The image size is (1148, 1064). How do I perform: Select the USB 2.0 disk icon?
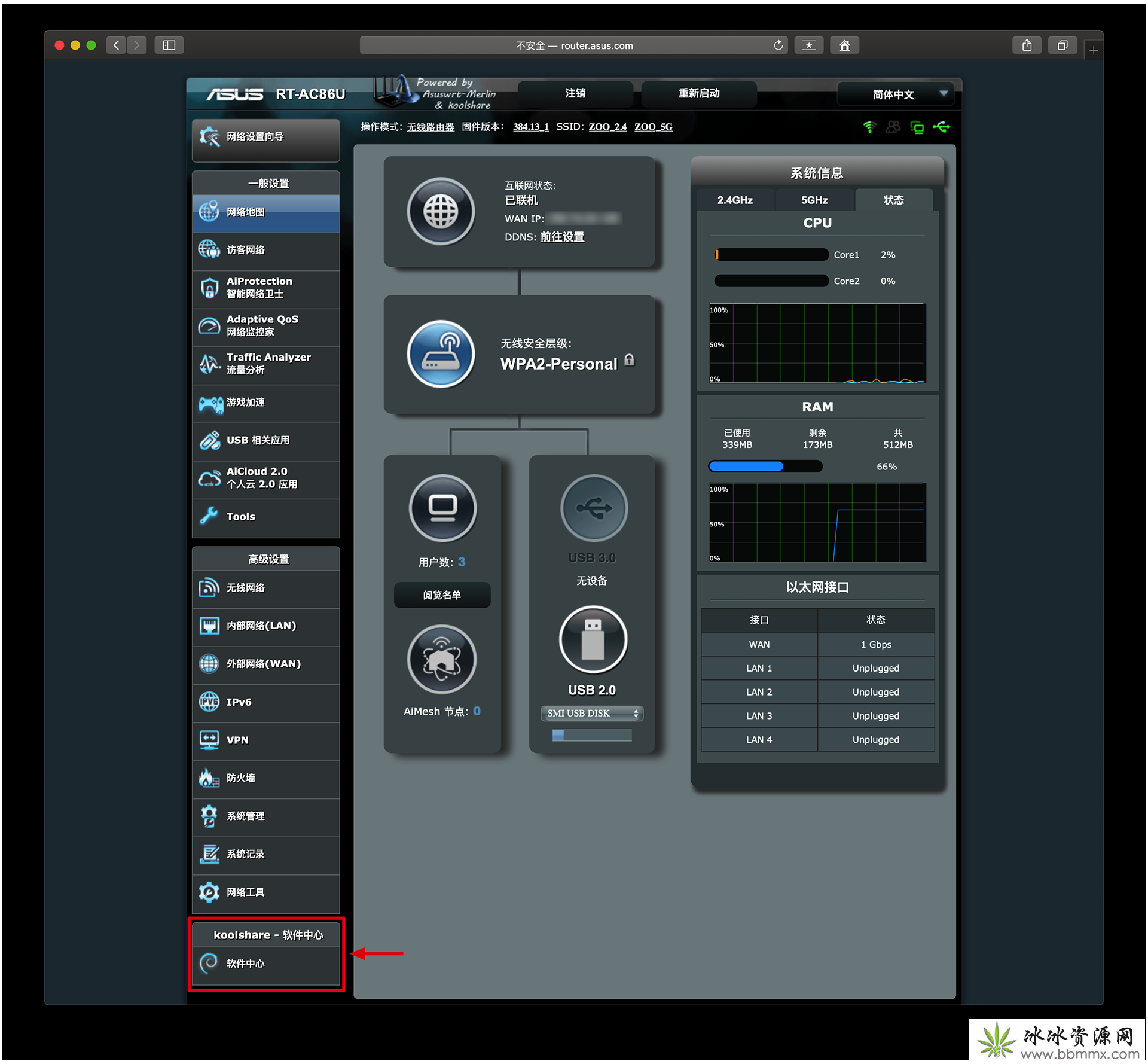593,639
